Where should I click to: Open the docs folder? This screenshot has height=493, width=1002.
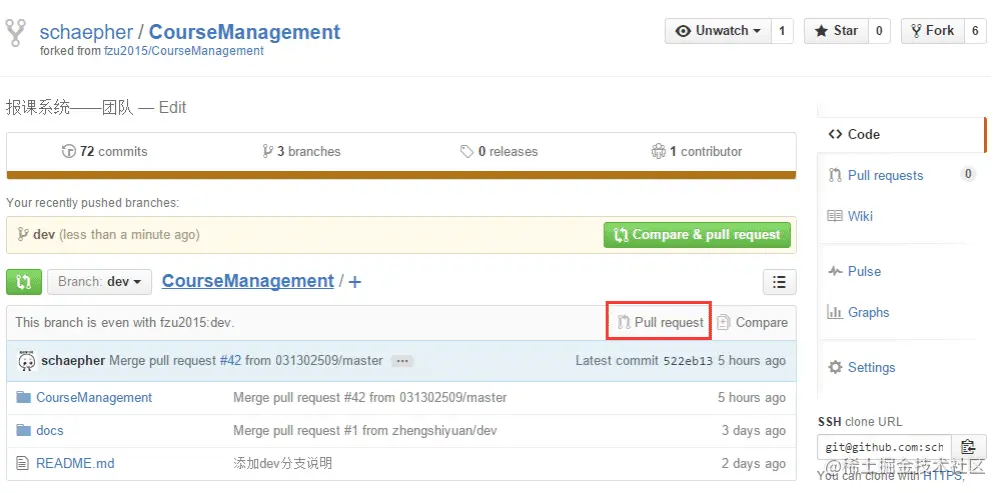click(x=50, y=430)
